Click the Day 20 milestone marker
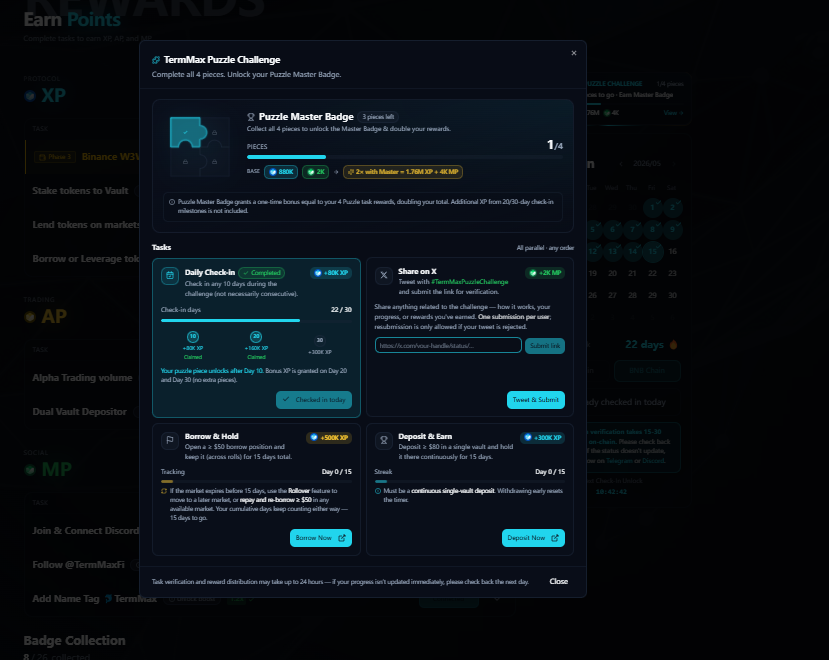Image resolution: width=829 pixels, height=660 pixels. tap(256, 336)
